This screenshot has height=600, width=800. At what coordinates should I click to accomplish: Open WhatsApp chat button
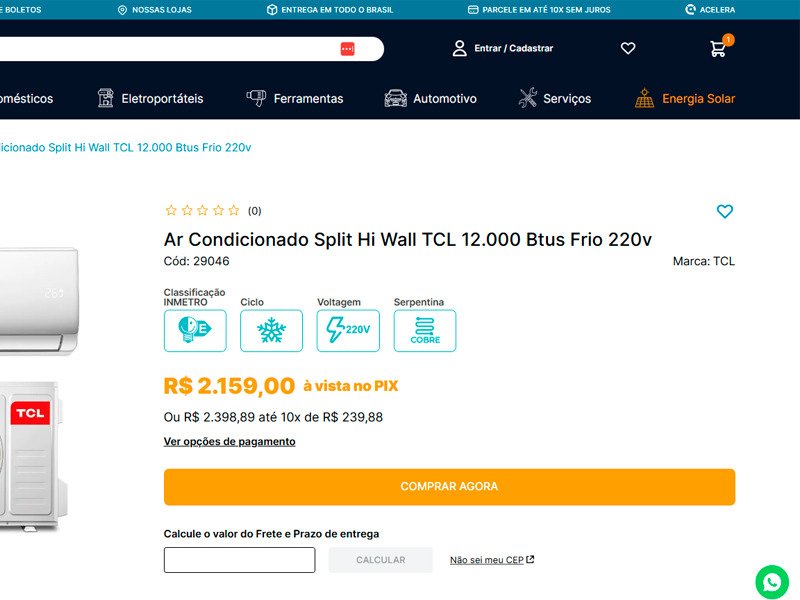[772, 582]
